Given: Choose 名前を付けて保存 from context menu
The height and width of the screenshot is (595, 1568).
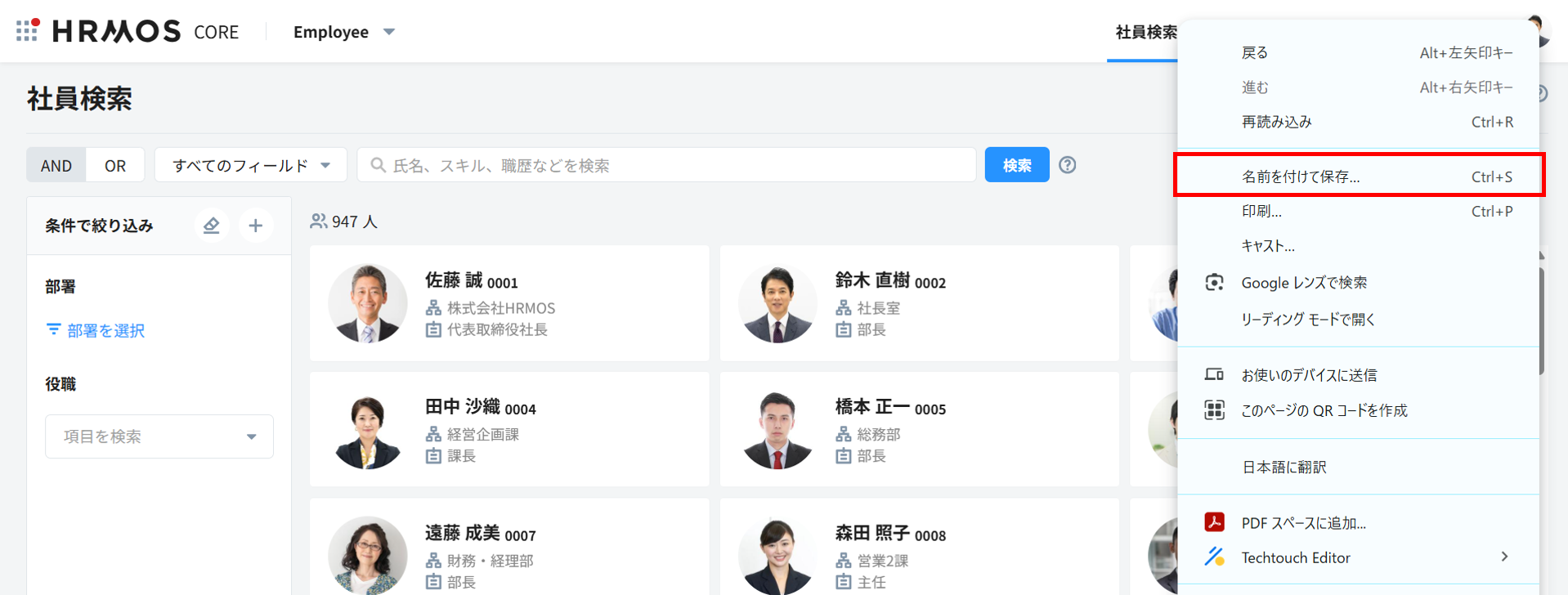Looking at the screenshot, I should tap(1300, 177).
